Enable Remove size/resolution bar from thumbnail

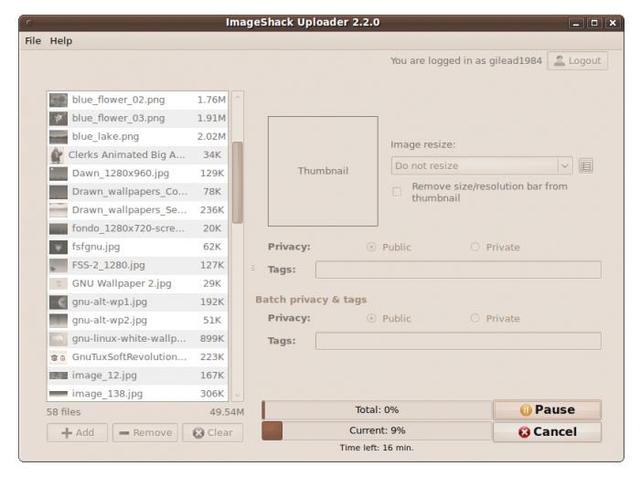coord(397,192)
